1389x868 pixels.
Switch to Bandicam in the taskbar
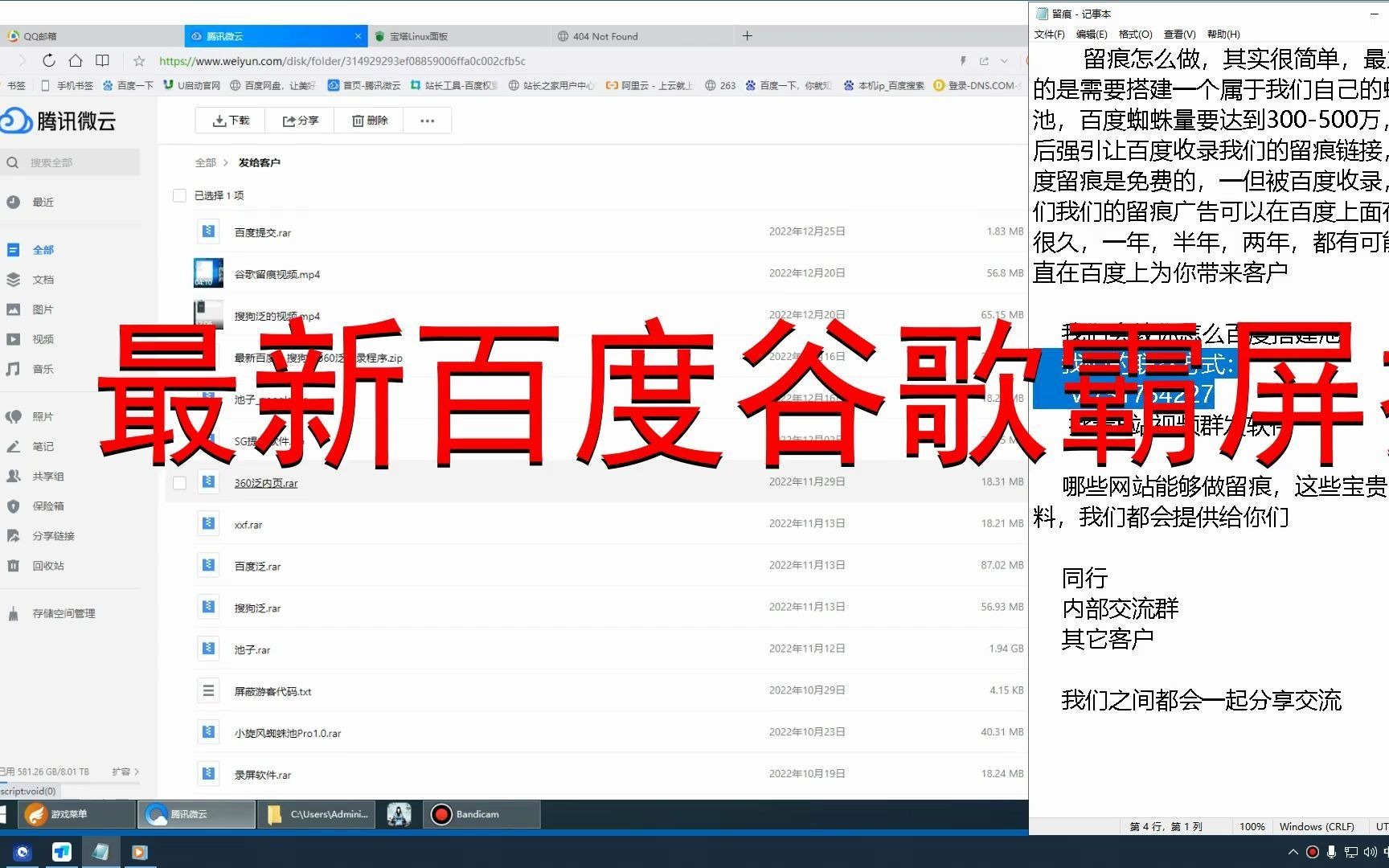point(481,814)
